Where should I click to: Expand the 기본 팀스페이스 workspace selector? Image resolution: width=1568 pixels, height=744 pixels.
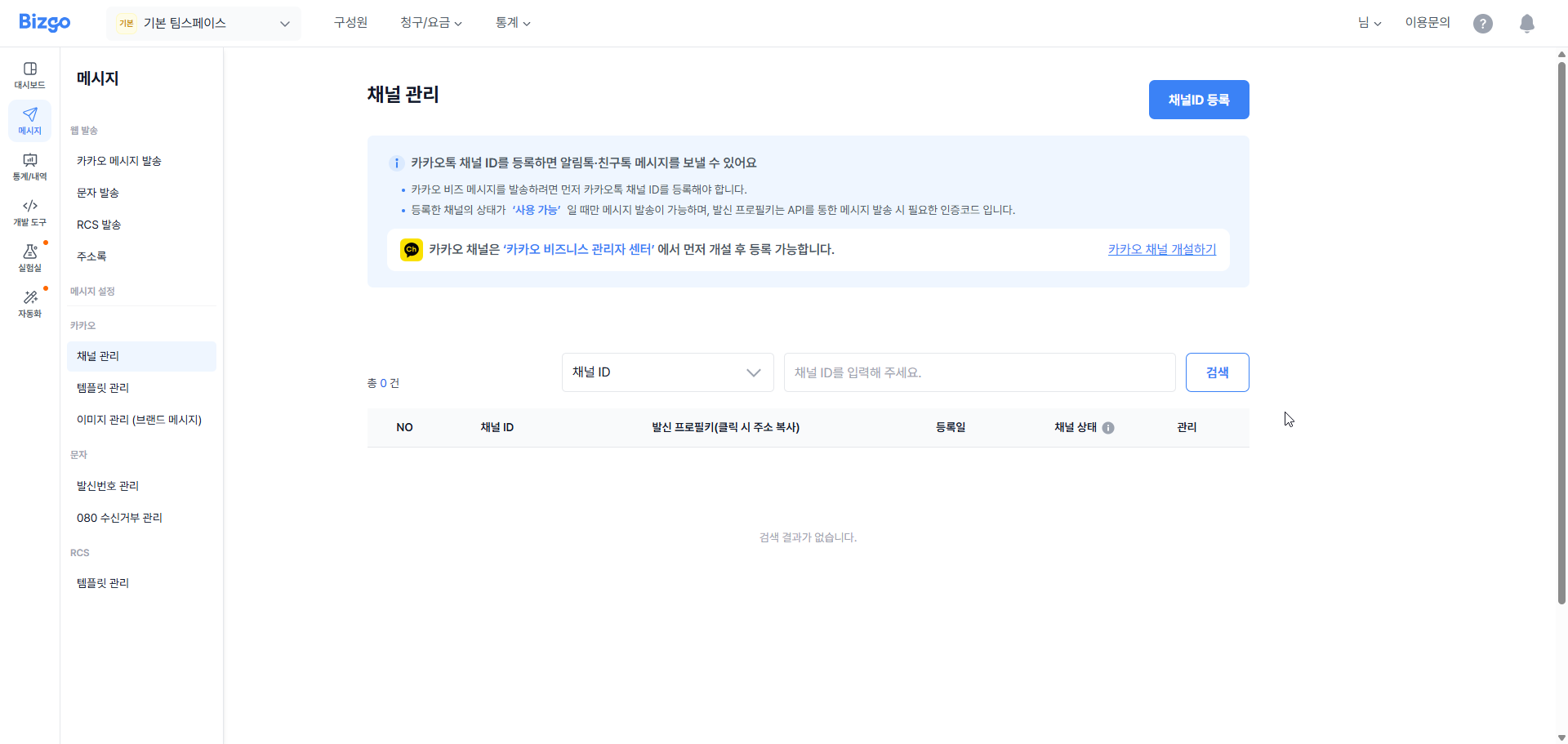203,23
